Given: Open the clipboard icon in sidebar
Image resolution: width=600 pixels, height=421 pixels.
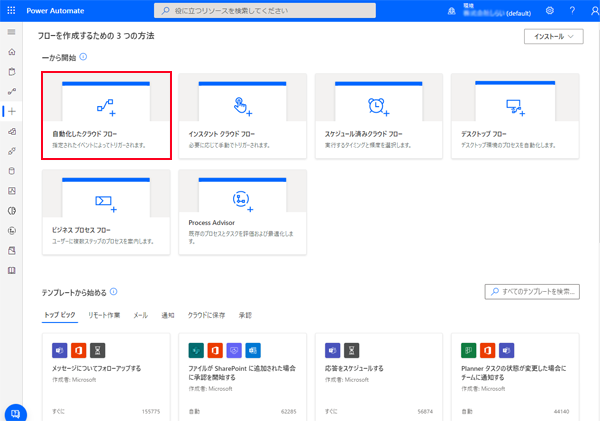Looking at the screenshot, I should coord(12,72).
